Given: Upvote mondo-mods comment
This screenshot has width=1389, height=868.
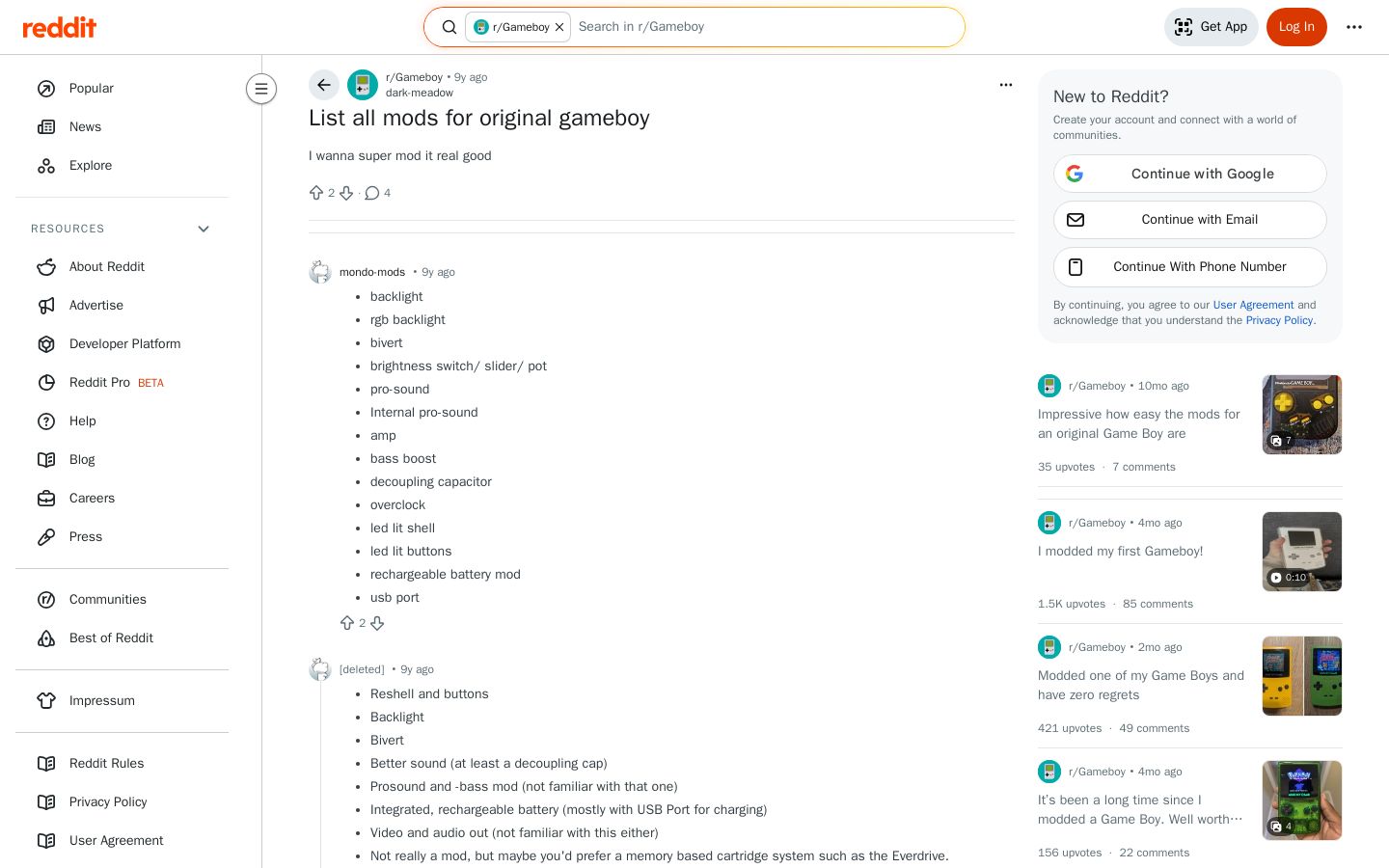Looking at the screenshot, I should [x=347, y=623].
